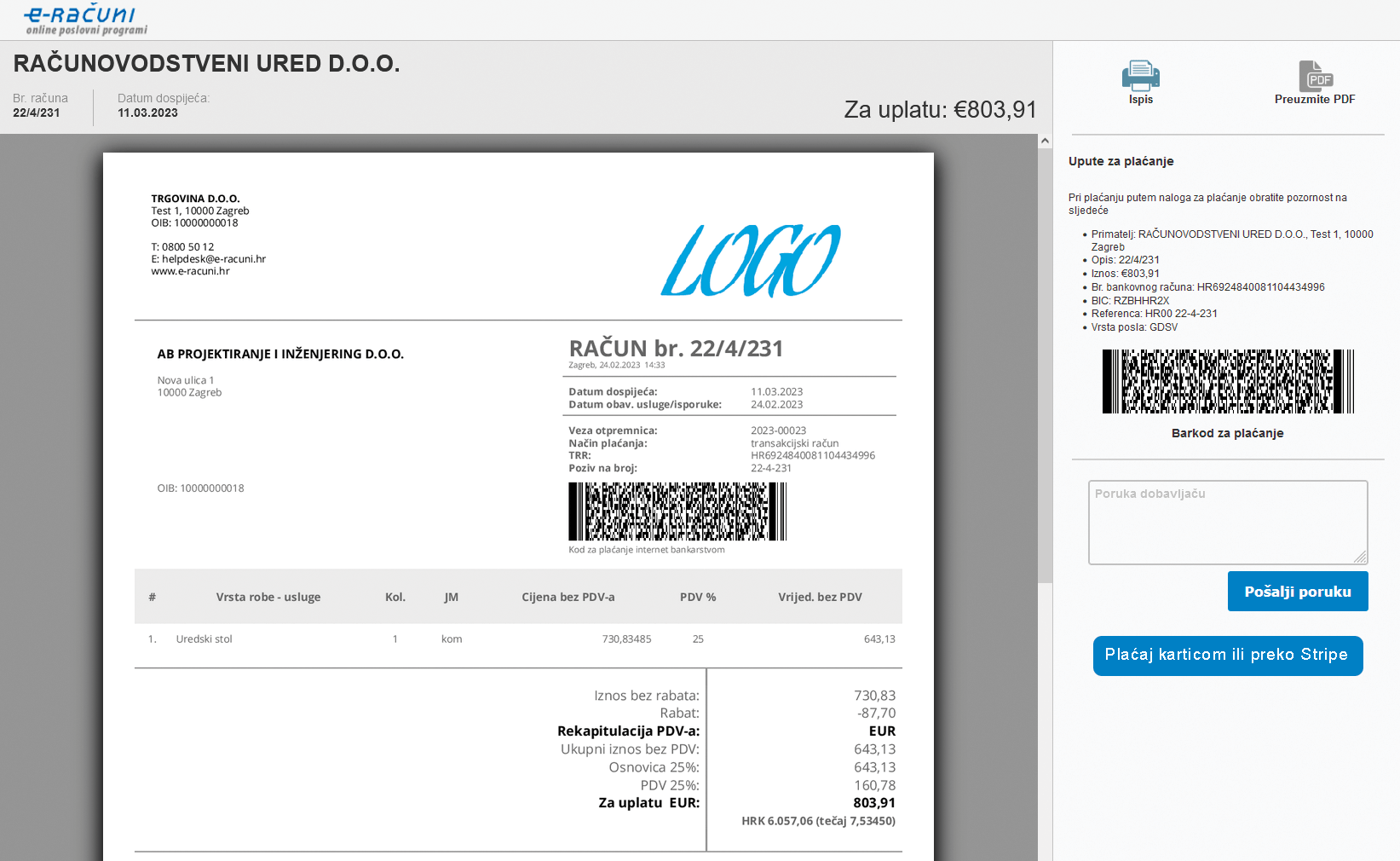
Task: Click the Ispis printer icon
Action: tap(1140, 77)
